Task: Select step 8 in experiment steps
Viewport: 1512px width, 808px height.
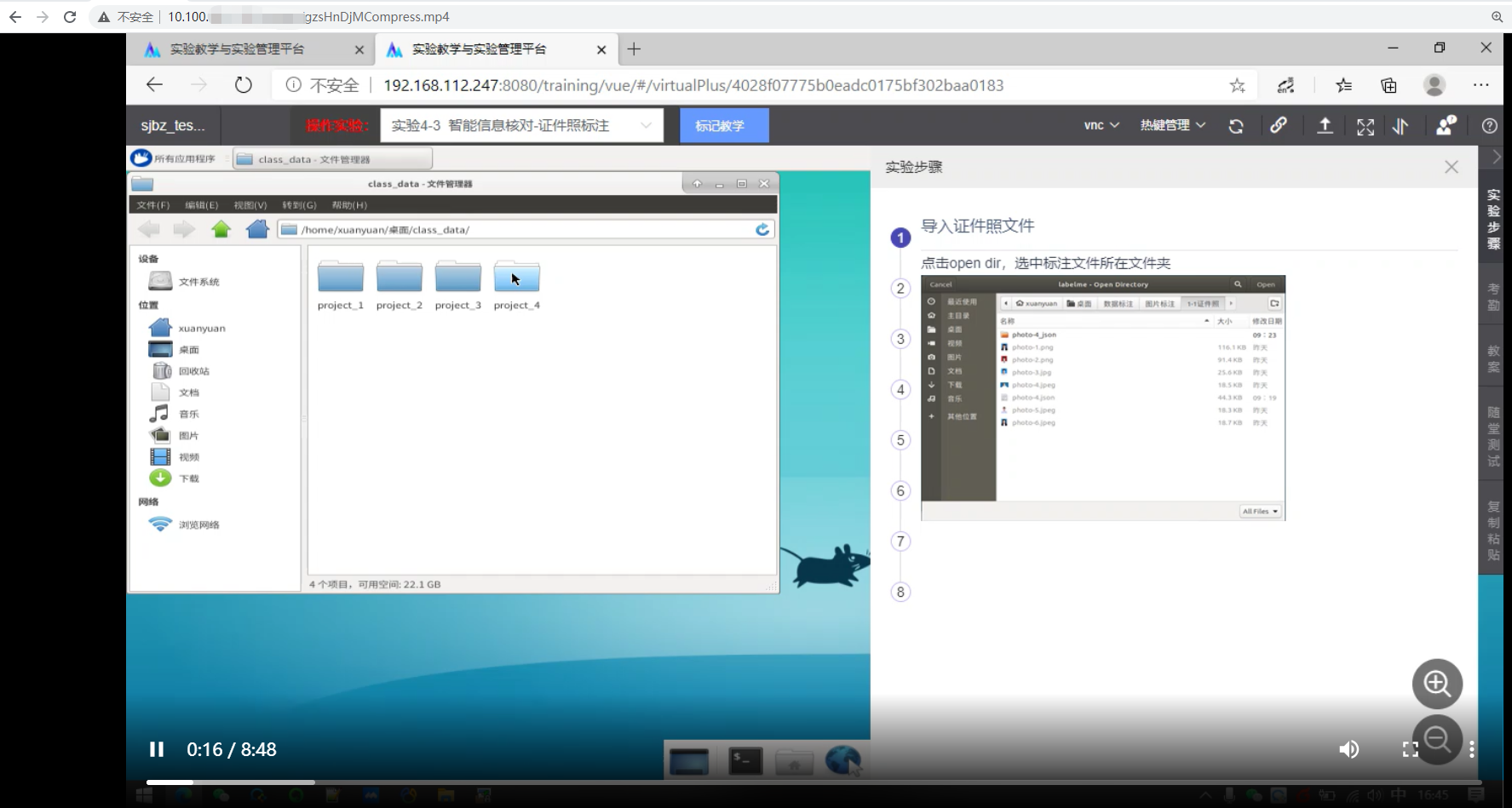Action: click(x=900, y=592)
